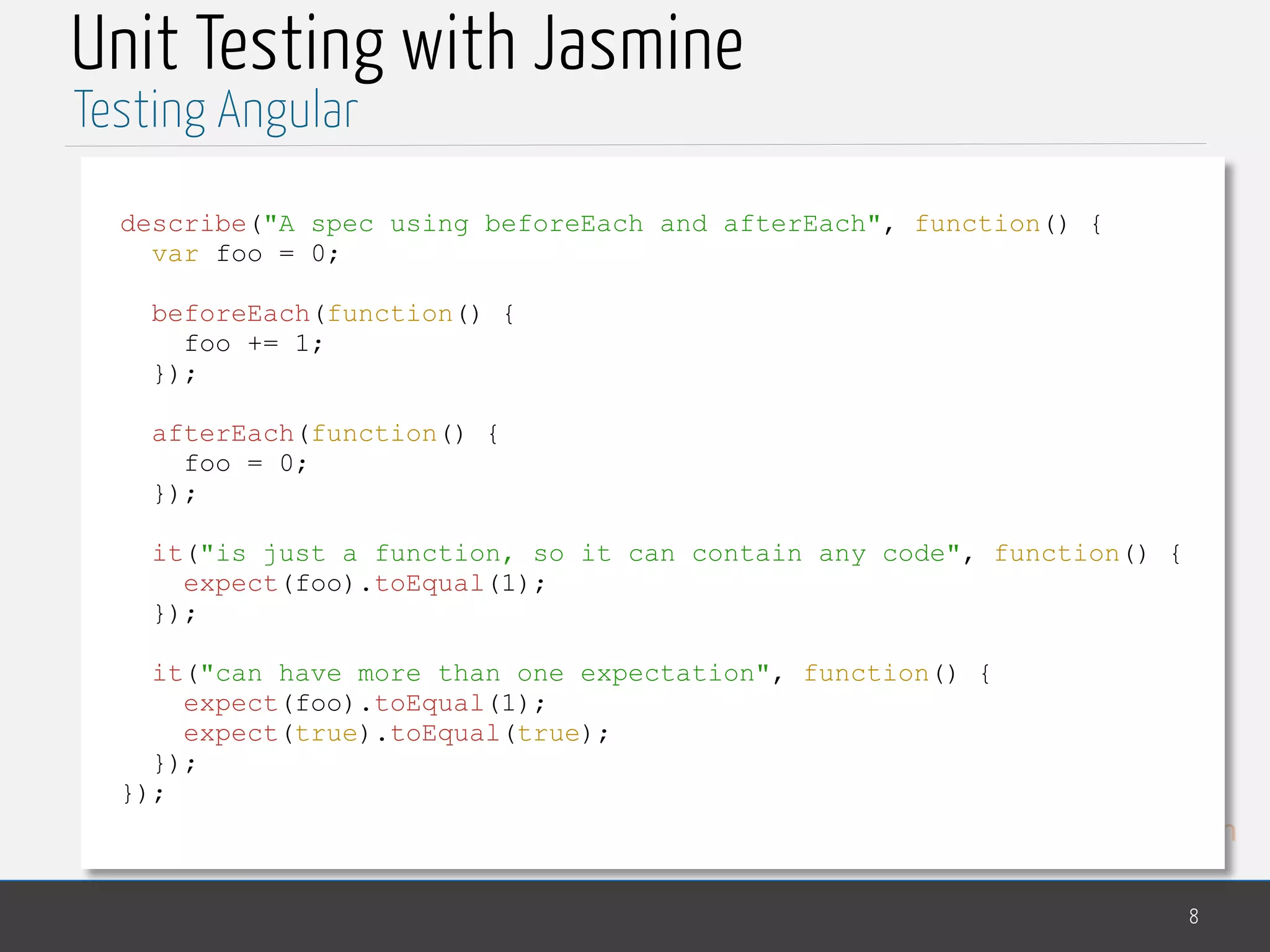Screen dimensions: 1270x952
Task: Click 'expect(true).toEqual(true);' line
Action: (x=396, y=733)
